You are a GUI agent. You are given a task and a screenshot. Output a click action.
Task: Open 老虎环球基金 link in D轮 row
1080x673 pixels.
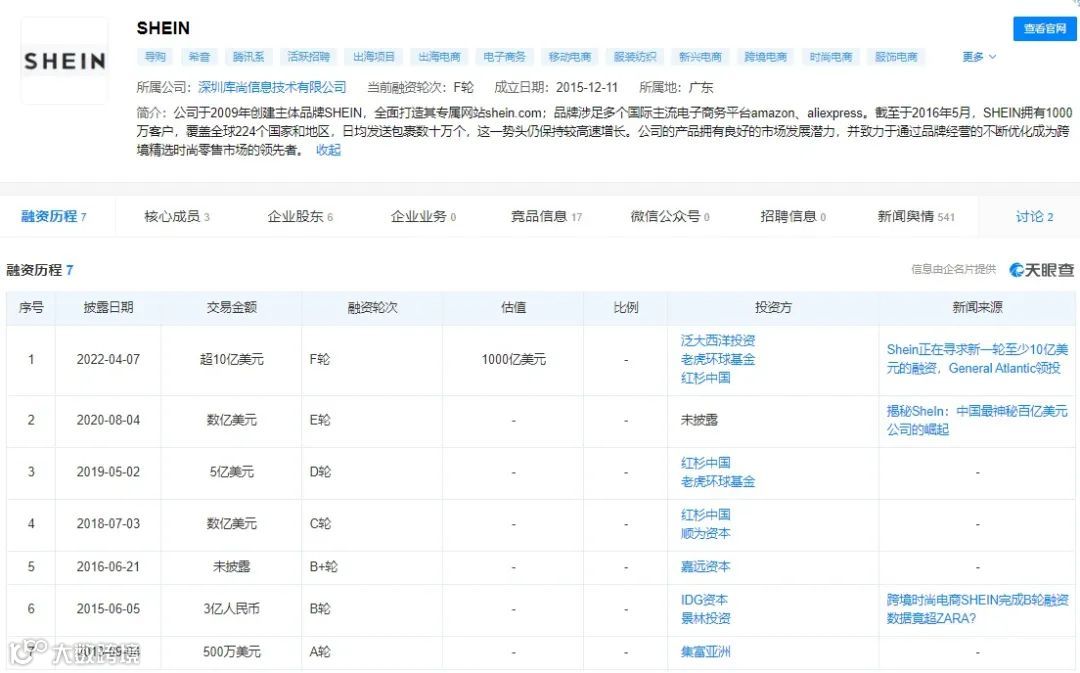(718, 482)
